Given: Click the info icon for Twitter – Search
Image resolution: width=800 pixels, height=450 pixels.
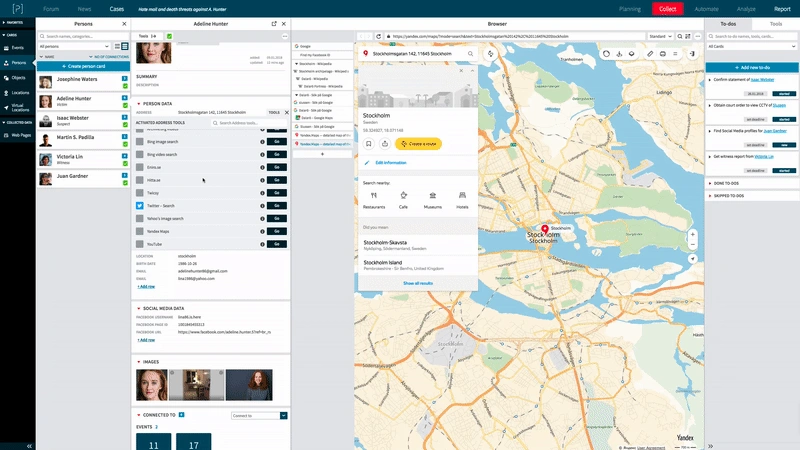Looking at the screenshot, I should tap(261, 205).
